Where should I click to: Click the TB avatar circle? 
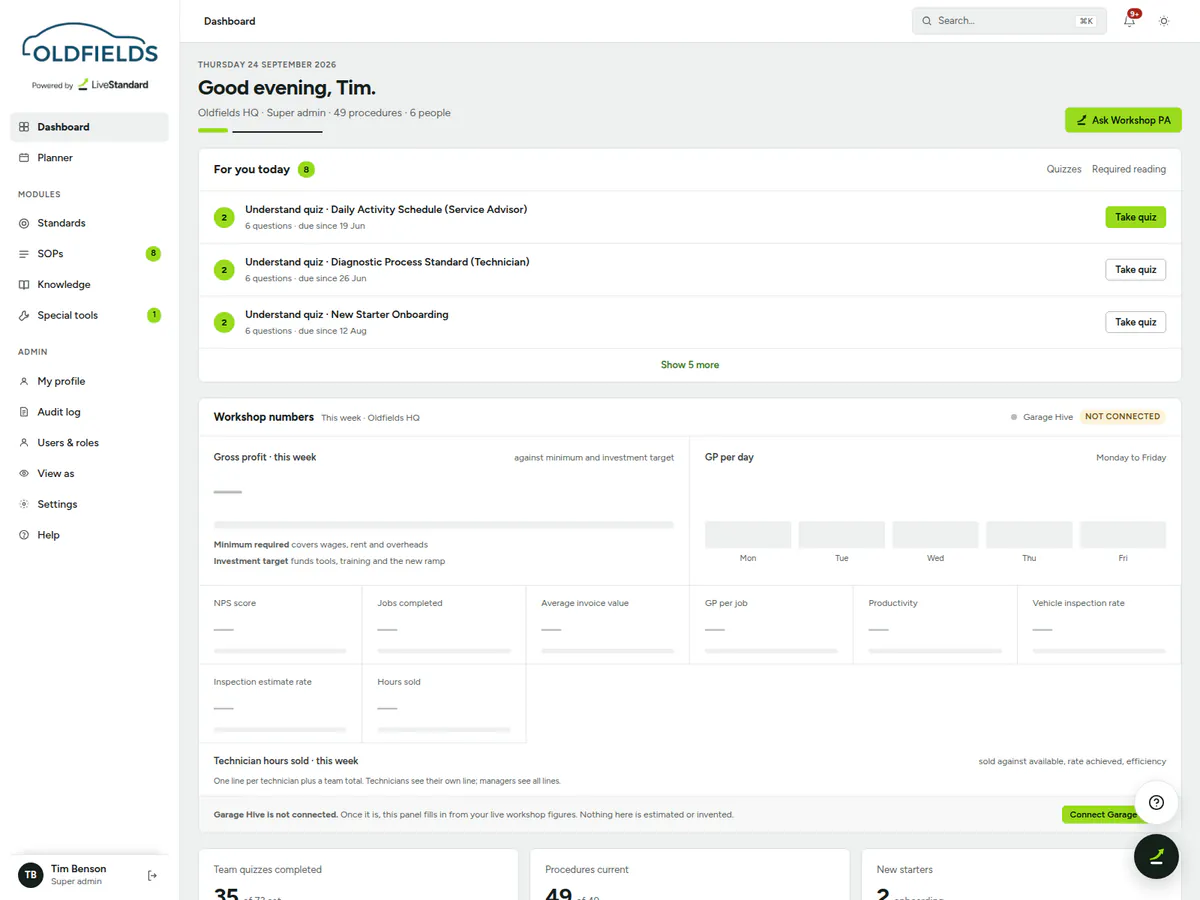click(31, 875)
